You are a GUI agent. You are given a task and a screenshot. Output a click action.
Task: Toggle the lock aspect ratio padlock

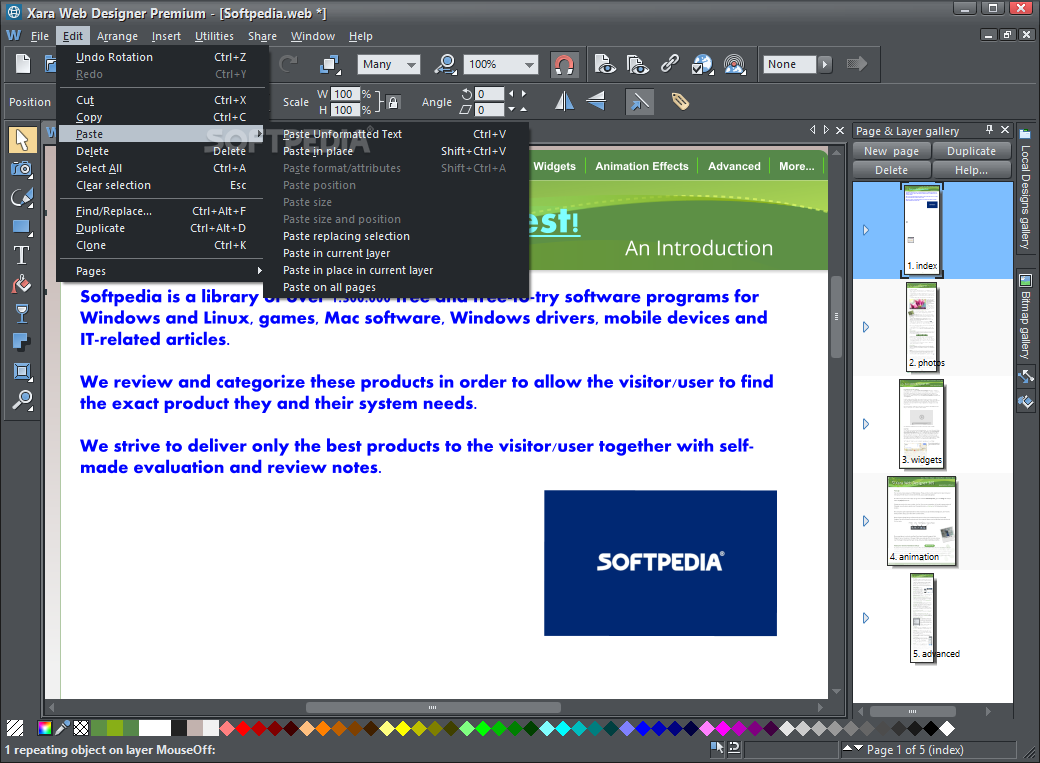pyautogui.click(x=393, y=102)
